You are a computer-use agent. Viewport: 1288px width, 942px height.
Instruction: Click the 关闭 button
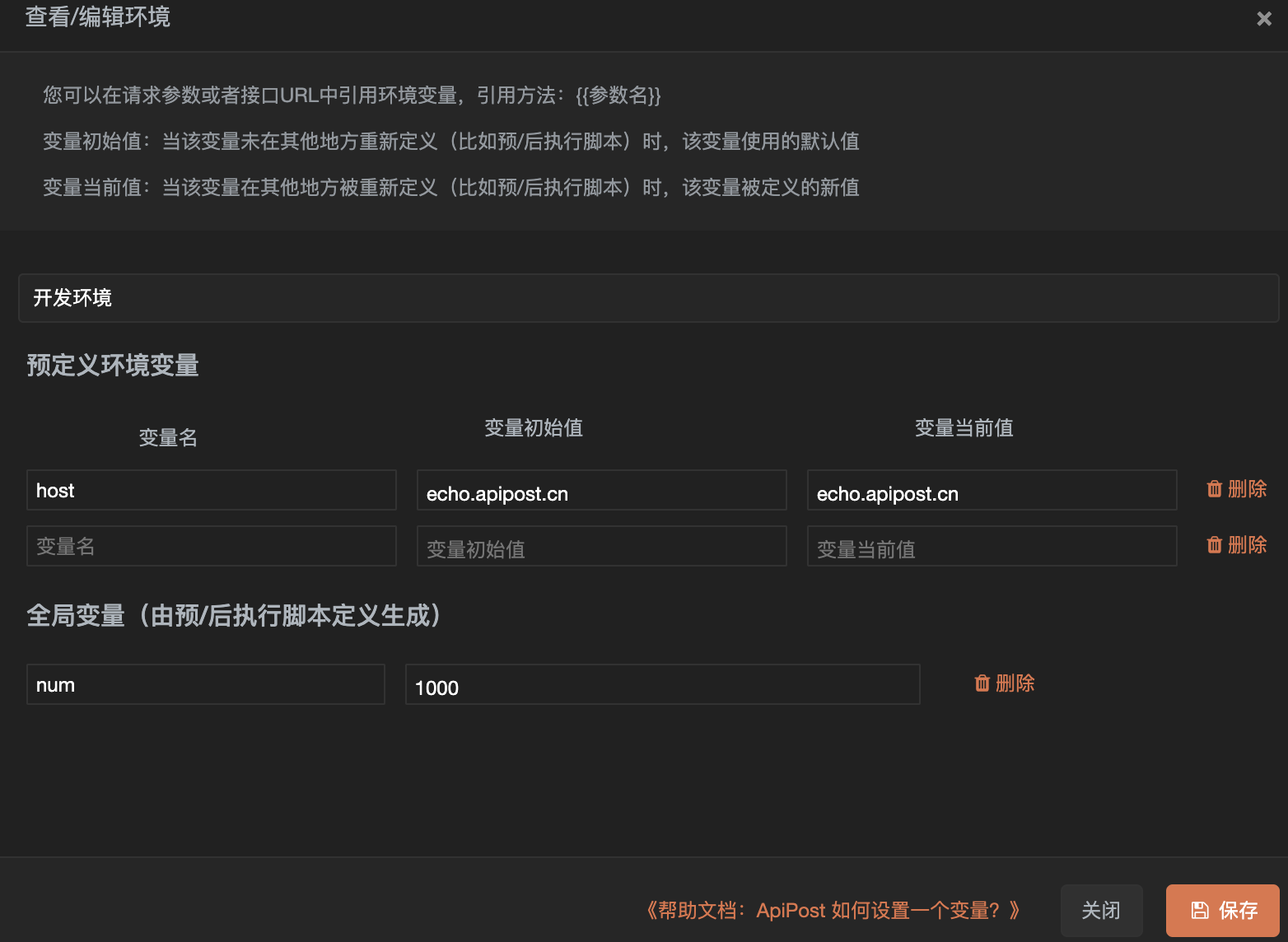point(1101,910)
